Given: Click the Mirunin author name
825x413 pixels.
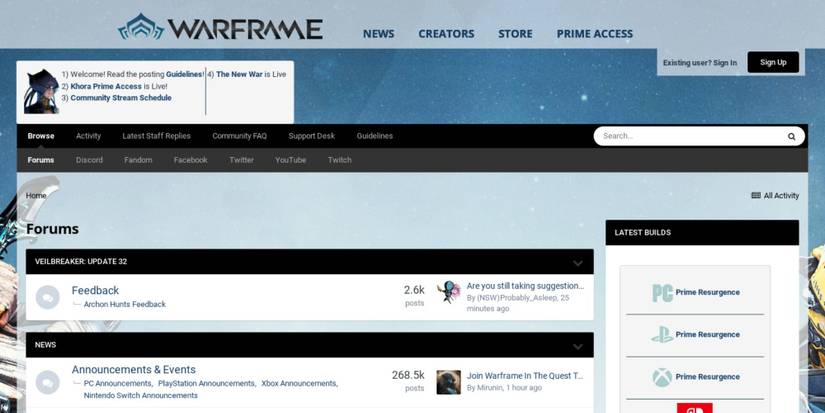Looking at the screenshot, I should (x=489, y=388).
